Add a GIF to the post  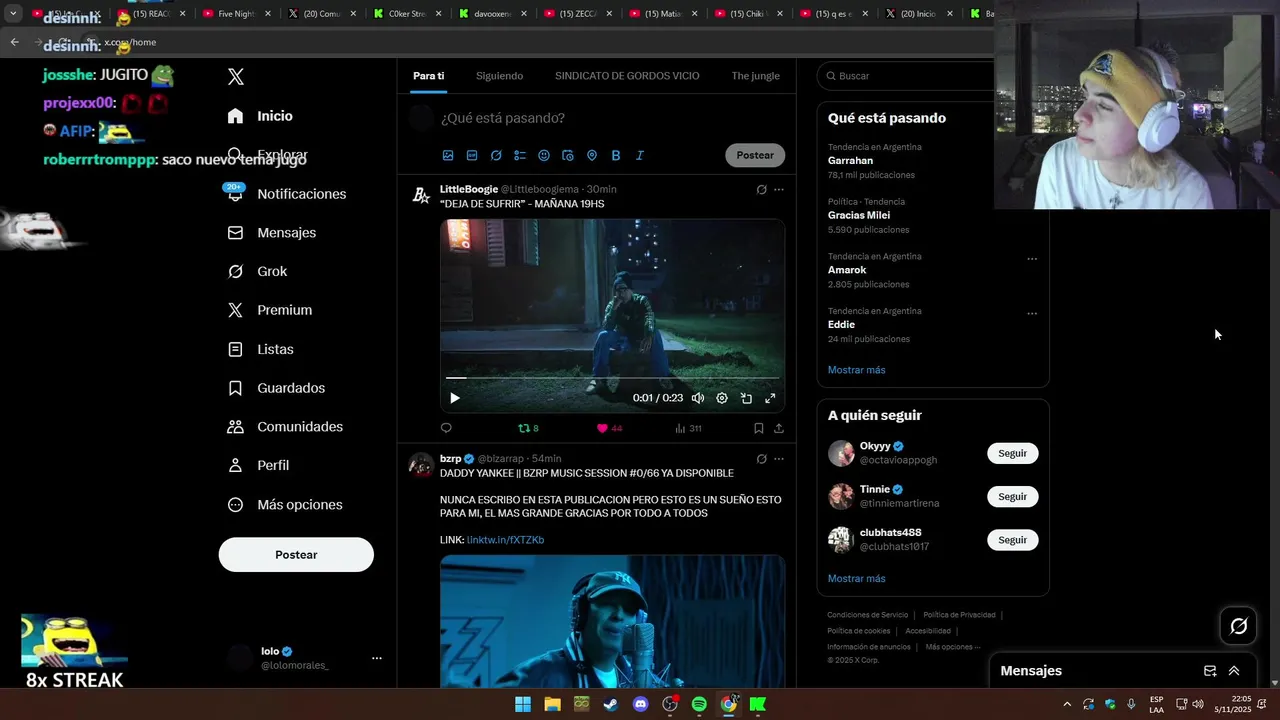(472, 156)
